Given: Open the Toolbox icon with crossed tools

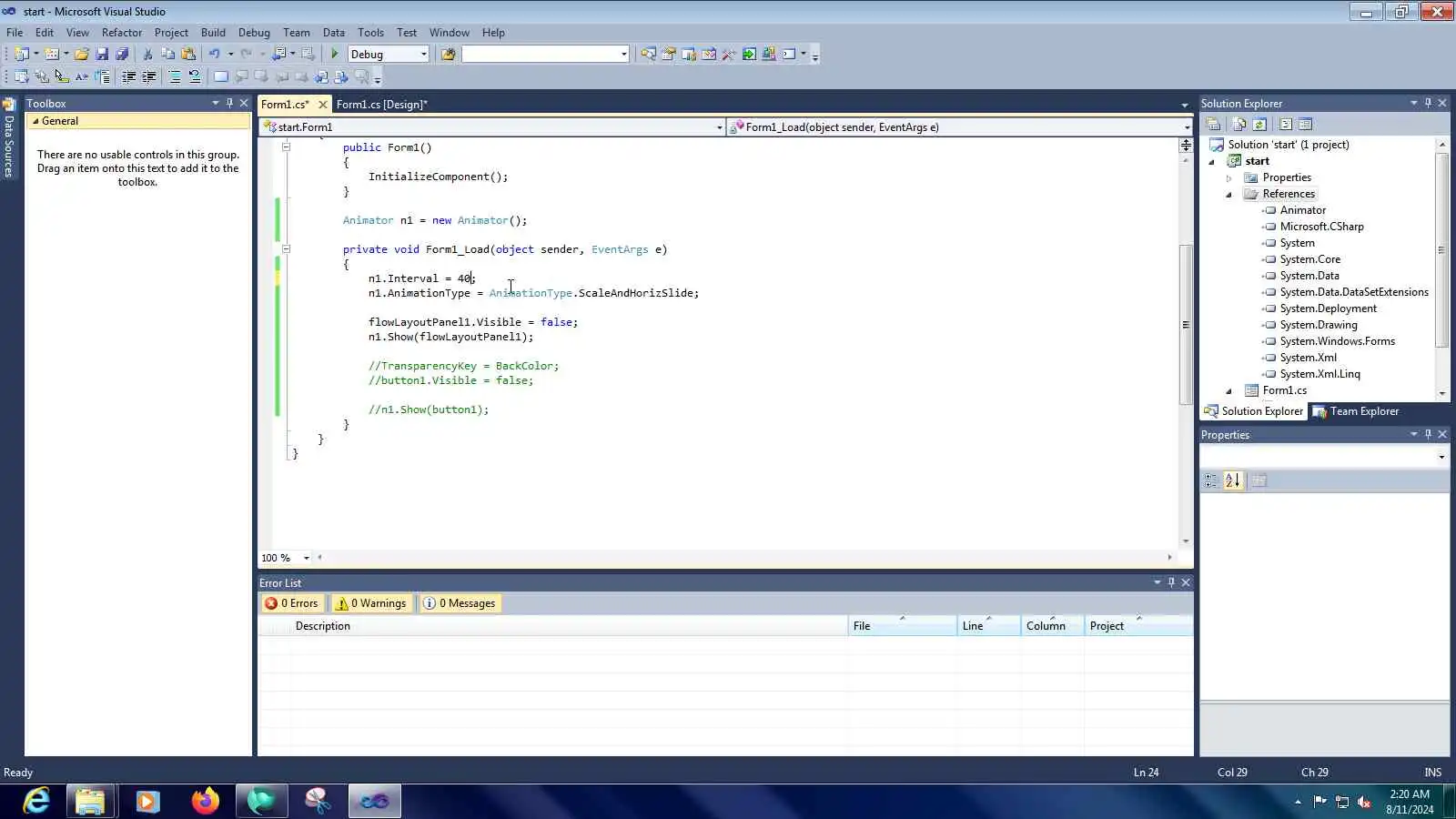Looking at the screenshot, I should click(x=728, y=54).
